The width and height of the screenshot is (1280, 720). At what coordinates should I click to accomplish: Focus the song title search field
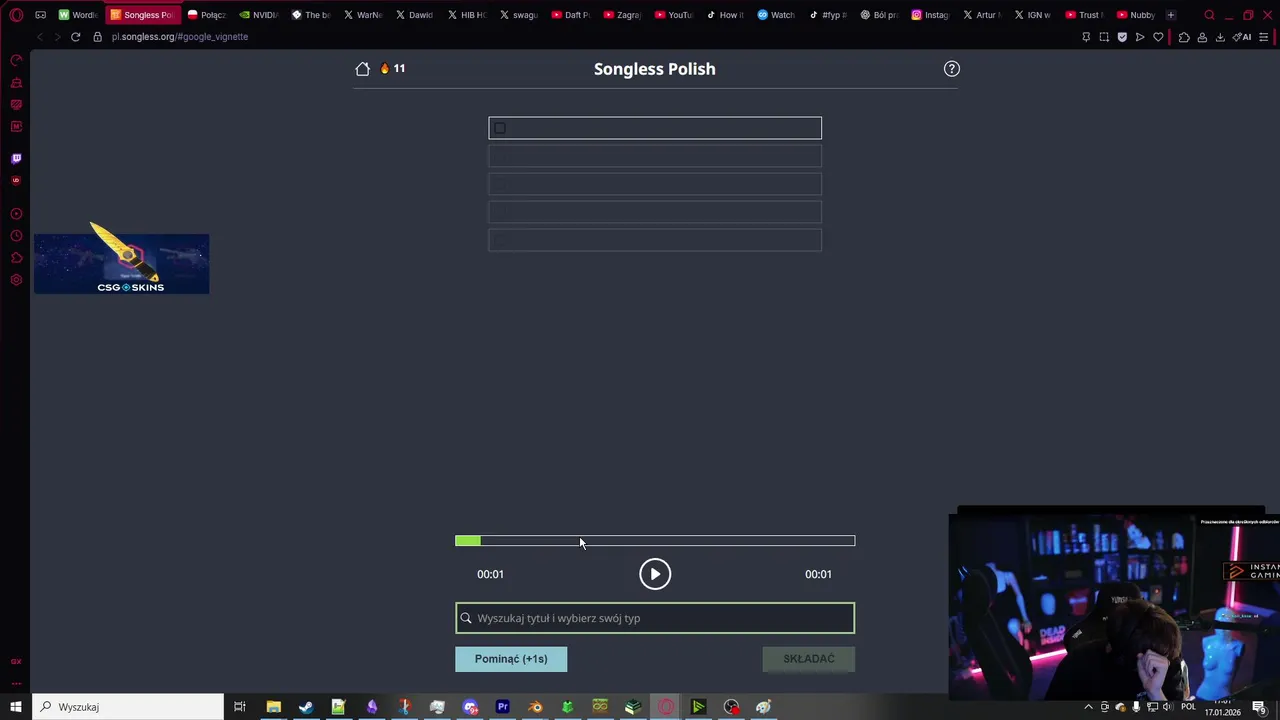655,618
